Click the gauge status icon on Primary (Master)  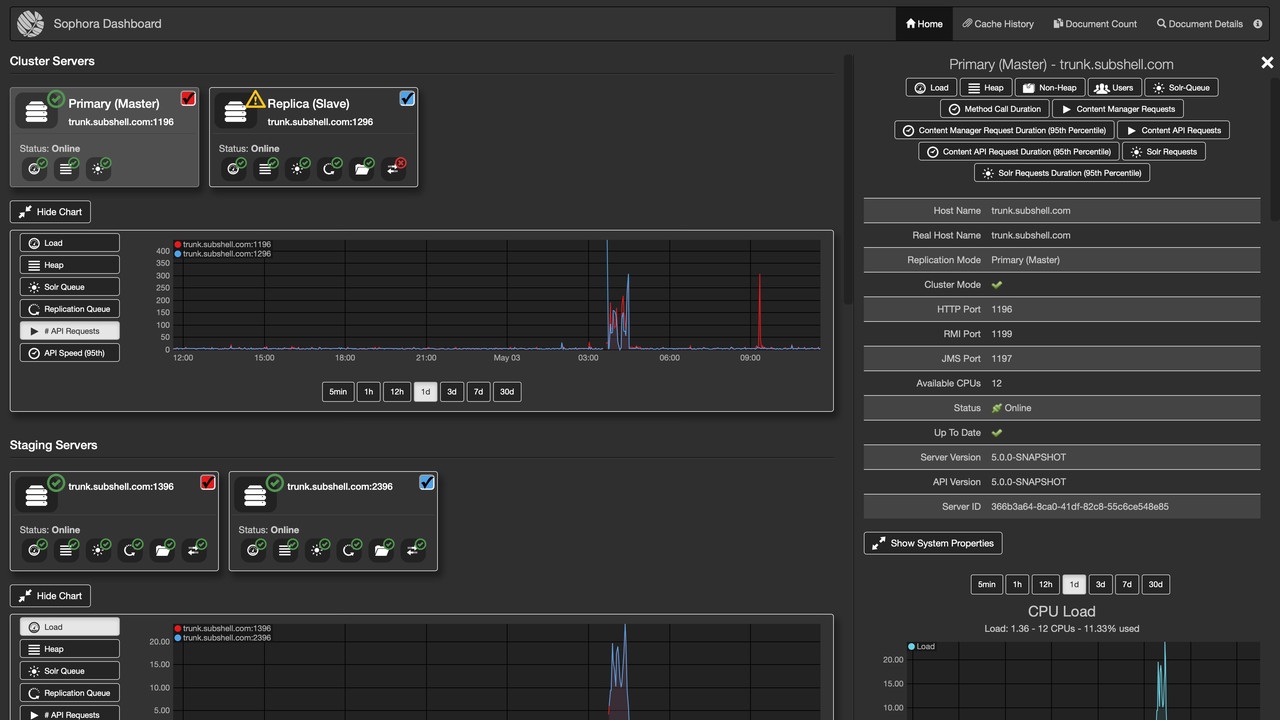coord(36,168)
